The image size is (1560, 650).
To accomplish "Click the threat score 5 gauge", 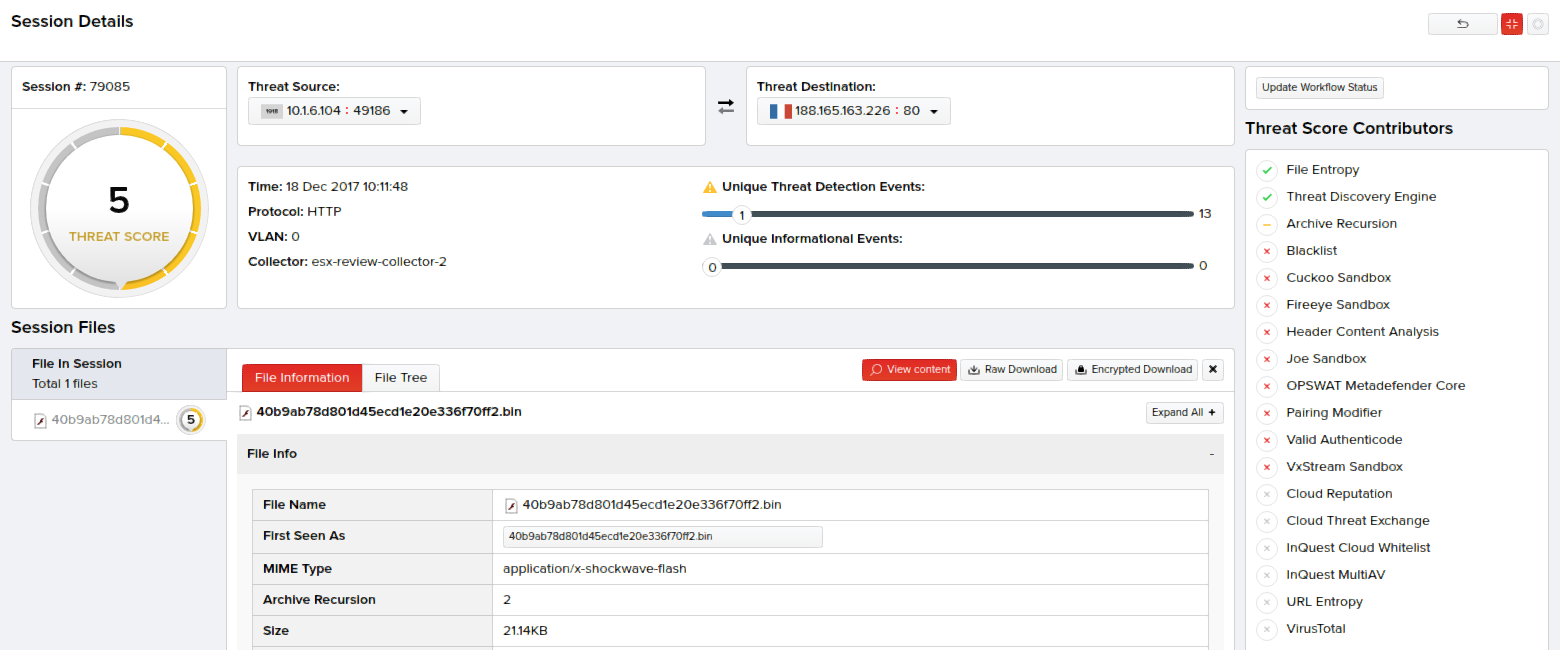I will (119, 208).
